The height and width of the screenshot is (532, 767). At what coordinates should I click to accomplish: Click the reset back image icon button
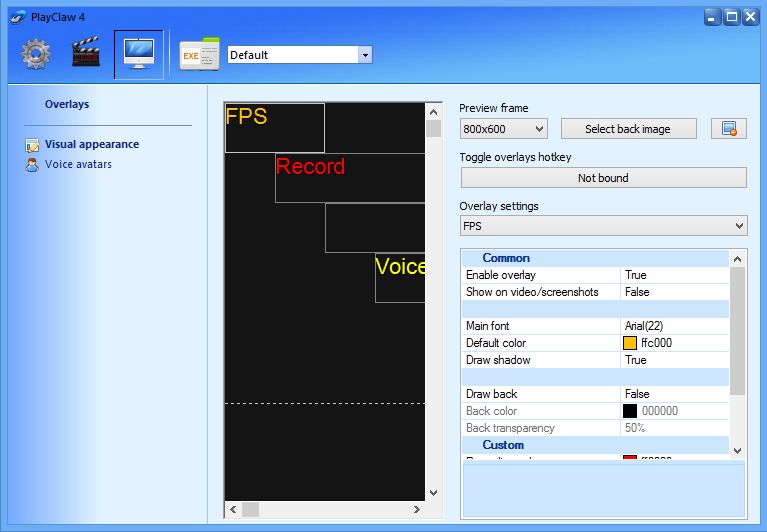[x=729, y=129]
